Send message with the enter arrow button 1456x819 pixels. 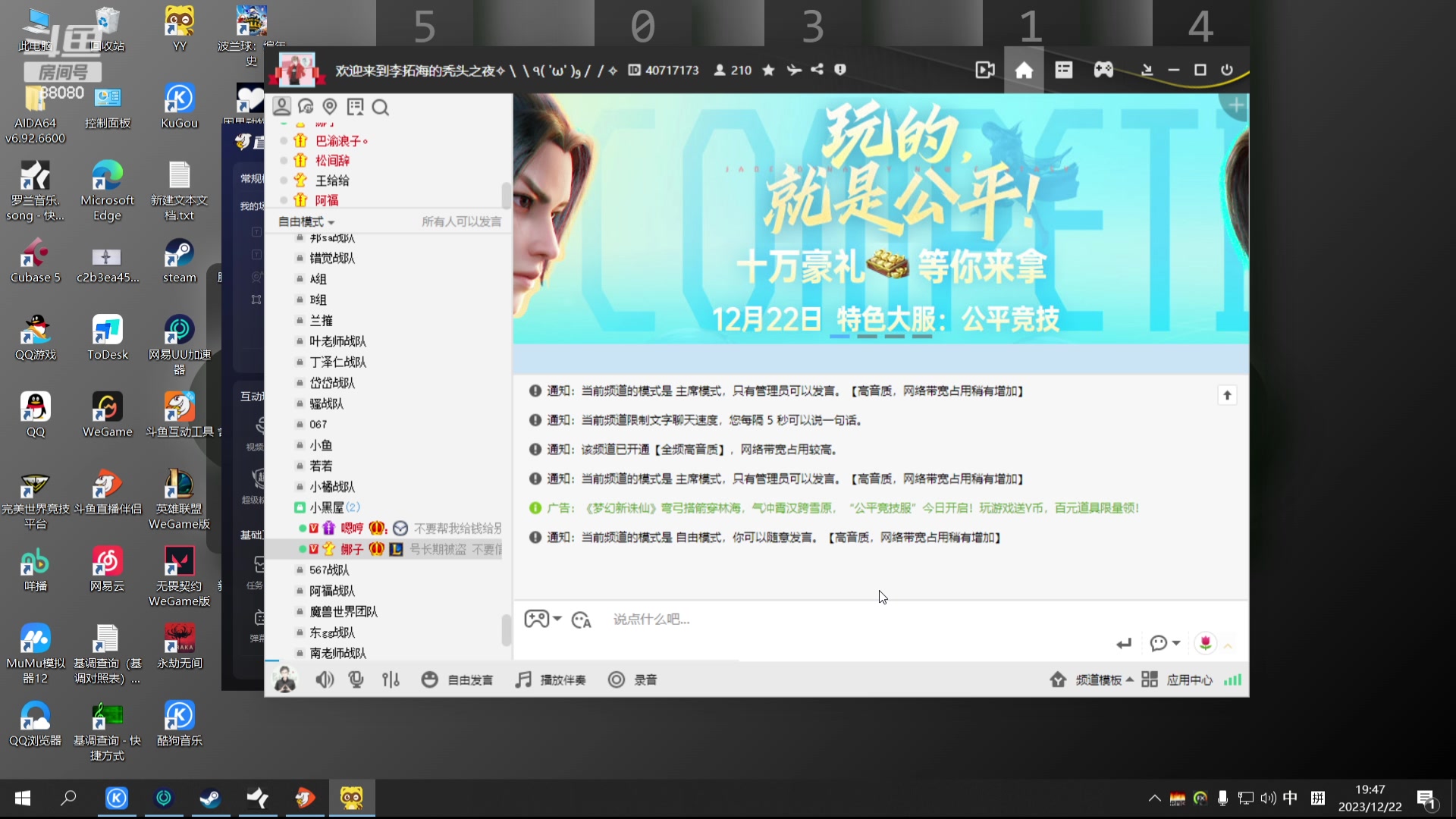(1124, 643)
